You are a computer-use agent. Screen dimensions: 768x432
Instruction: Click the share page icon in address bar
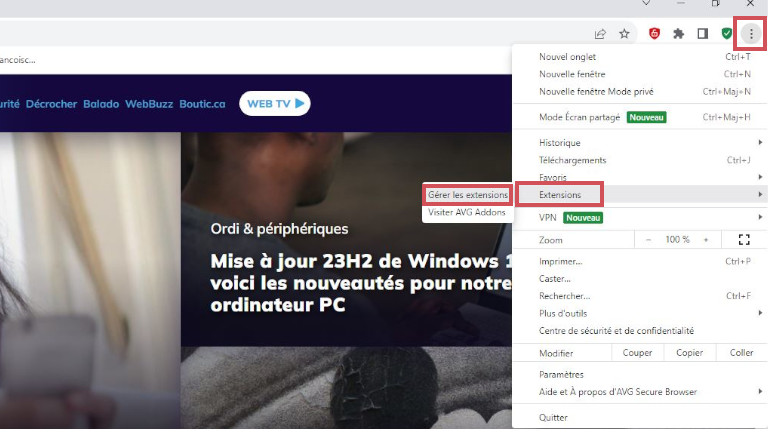[x=600, y=33]
